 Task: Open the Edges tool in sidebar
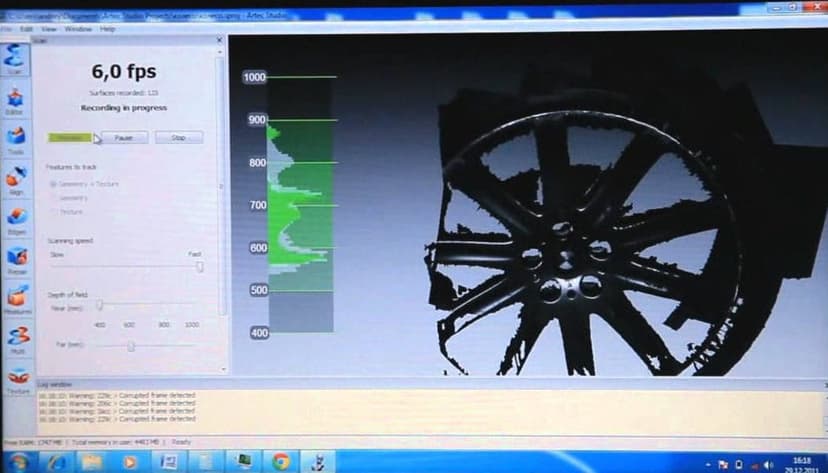tap(16, 220)
